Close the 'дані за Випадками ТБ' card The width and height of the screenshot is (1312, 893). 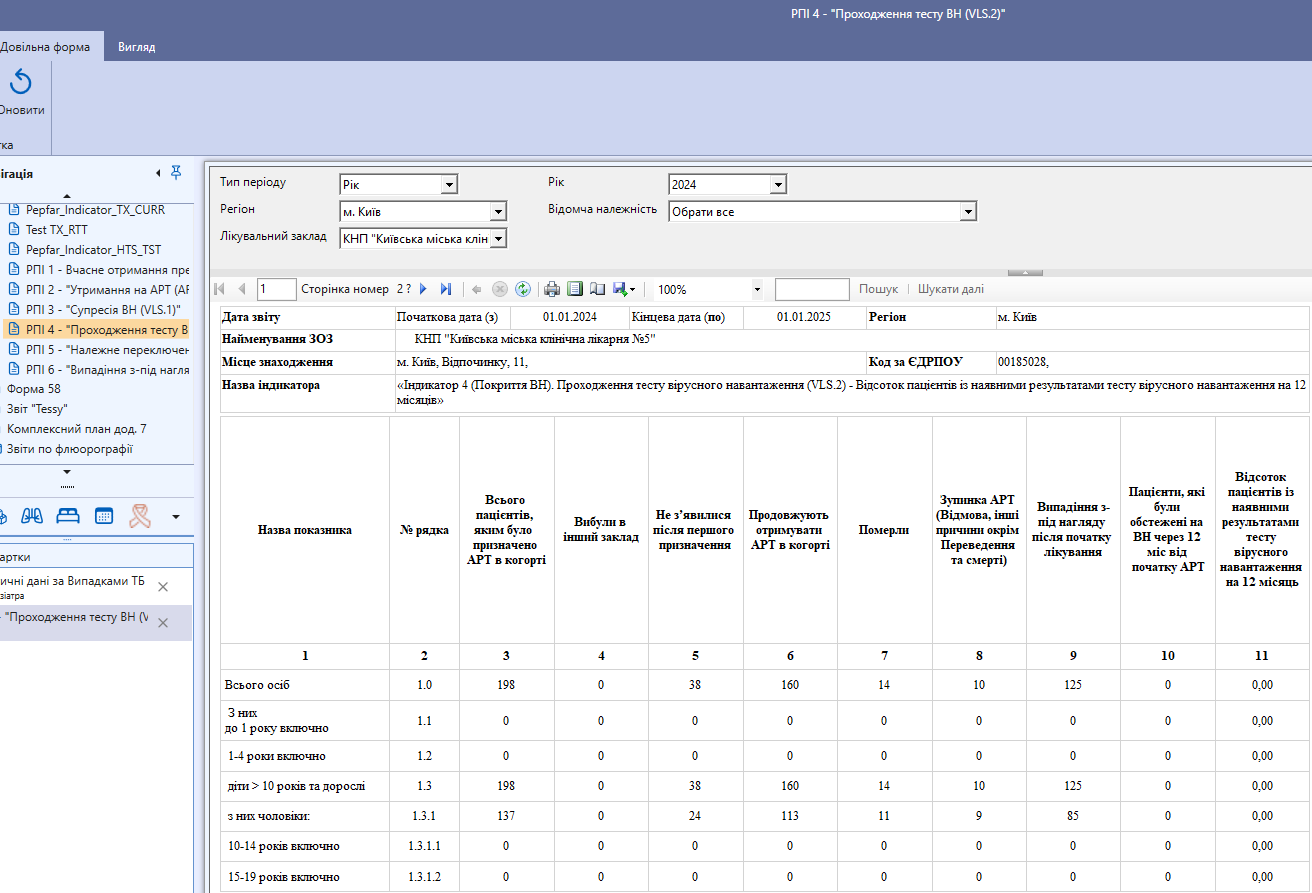click(x=163, y=587)
